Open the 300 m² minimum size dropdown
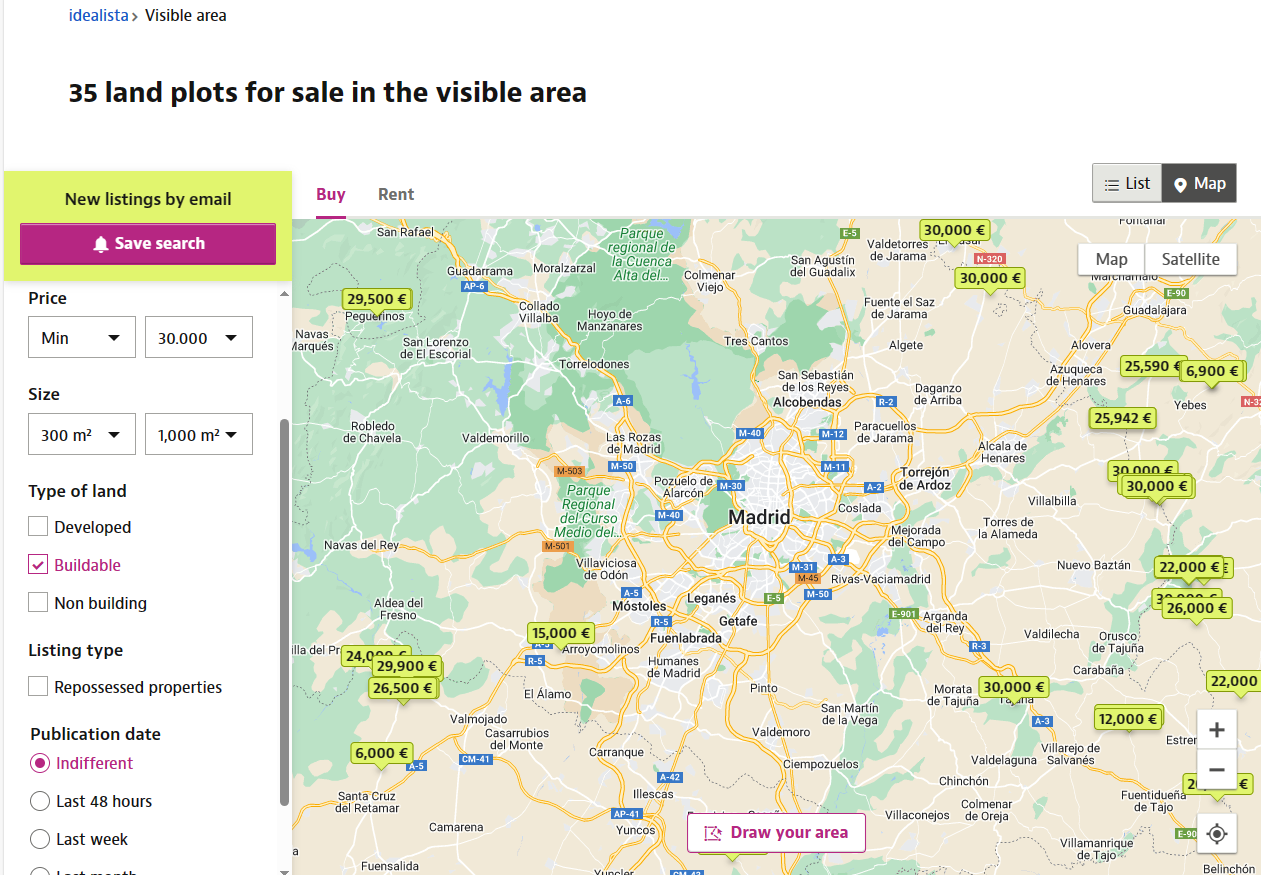1261x875 pixels. point(82,435)
